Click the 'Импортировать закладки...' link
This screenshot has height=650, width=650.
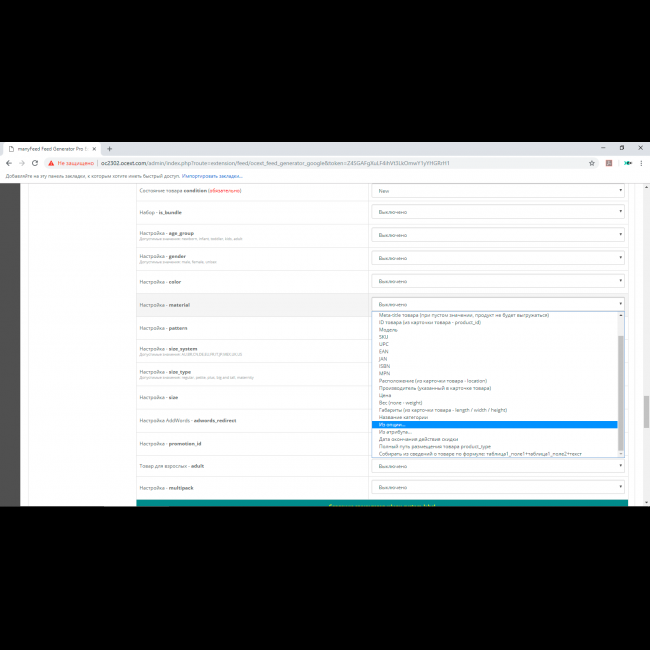coord(211,175)
